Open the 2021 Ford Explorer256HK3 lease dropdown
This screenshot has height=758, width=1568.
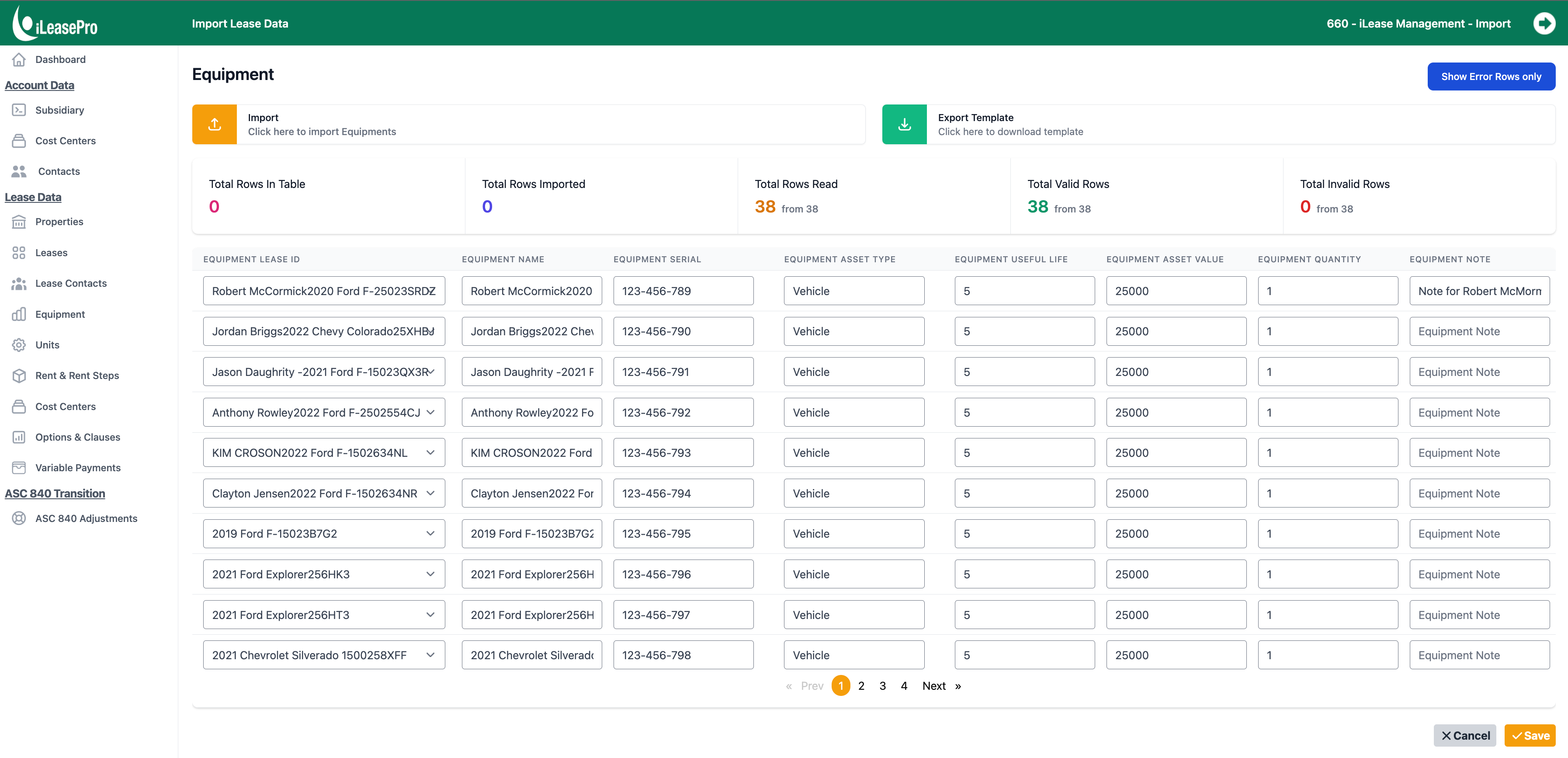click(x=430, y=574)
